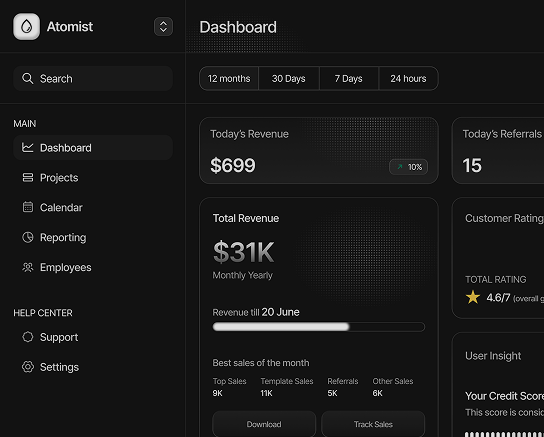Click the Atomist droplet logo icon

tap(26, 27)
